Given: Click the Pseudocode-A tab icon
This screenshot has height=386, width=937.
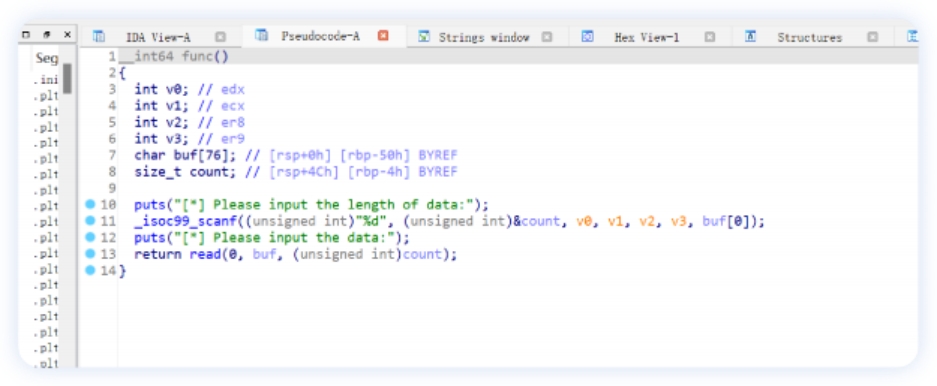Looking at the screenshot, I should [261, 35].
